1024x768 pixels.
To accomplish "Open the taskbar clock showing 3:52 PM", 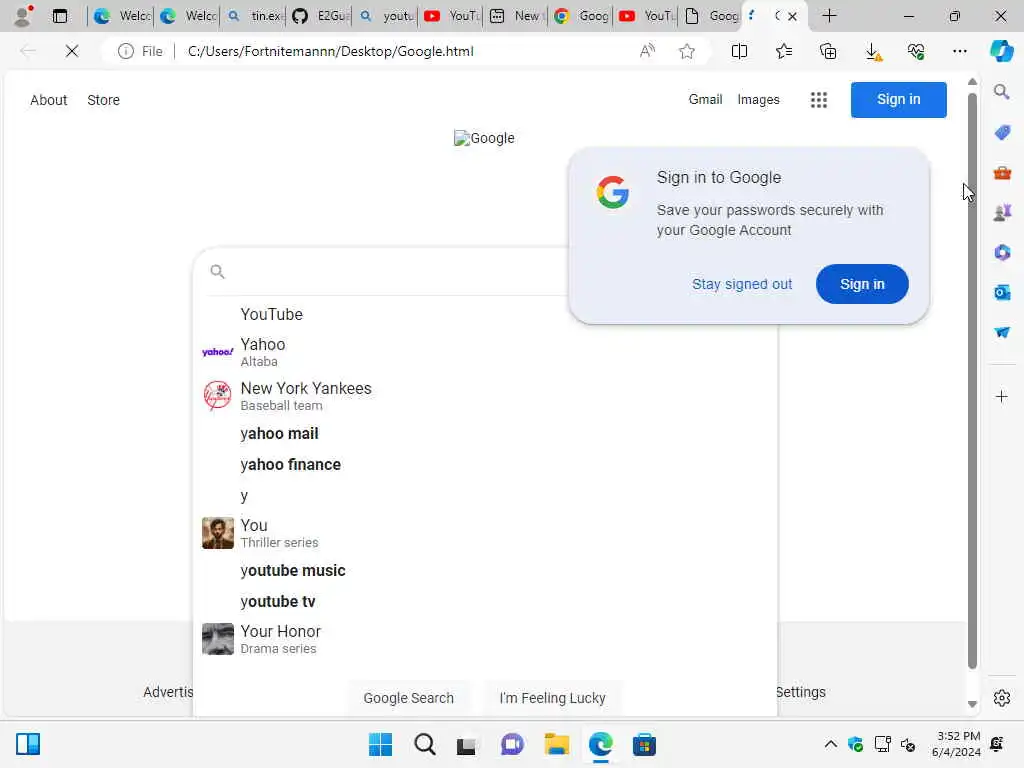I will [956, 744].
